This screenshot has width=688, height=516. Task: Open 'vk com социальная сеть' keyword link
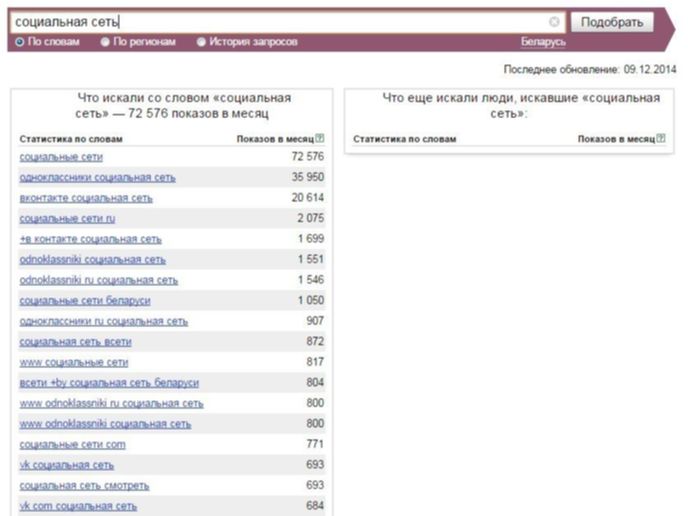point(78,506)
